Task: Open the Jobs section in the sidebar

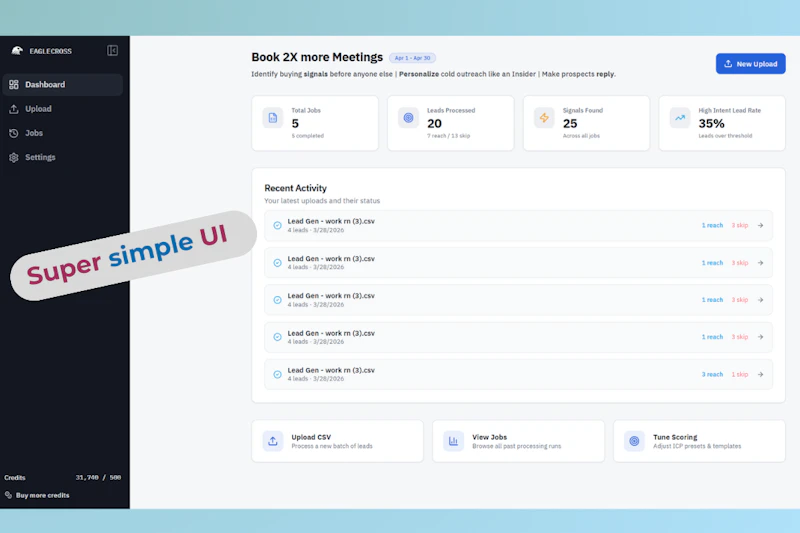Action: [x=34, y=133]
